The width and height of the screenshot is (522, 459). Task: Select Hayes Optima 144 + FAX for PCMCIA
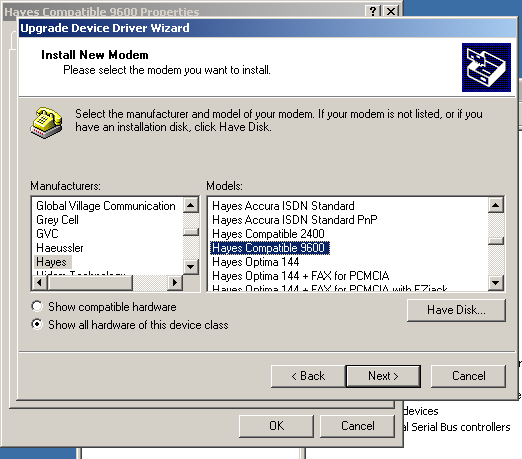300,276
